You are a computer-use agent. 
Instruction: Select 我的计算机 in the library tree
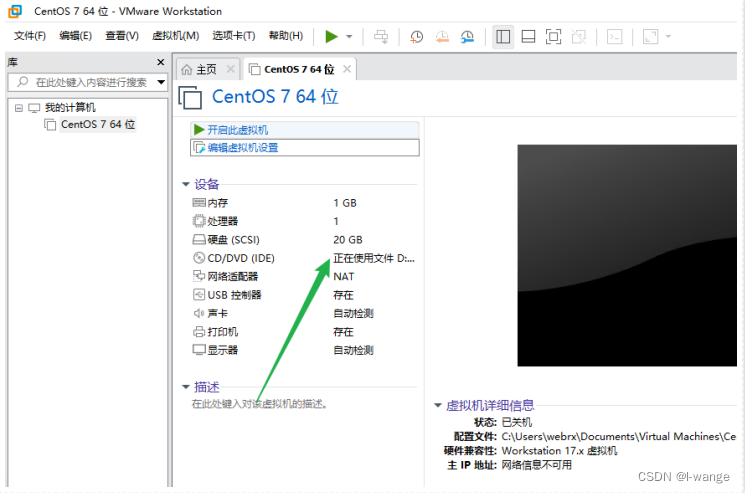(70, 108)
